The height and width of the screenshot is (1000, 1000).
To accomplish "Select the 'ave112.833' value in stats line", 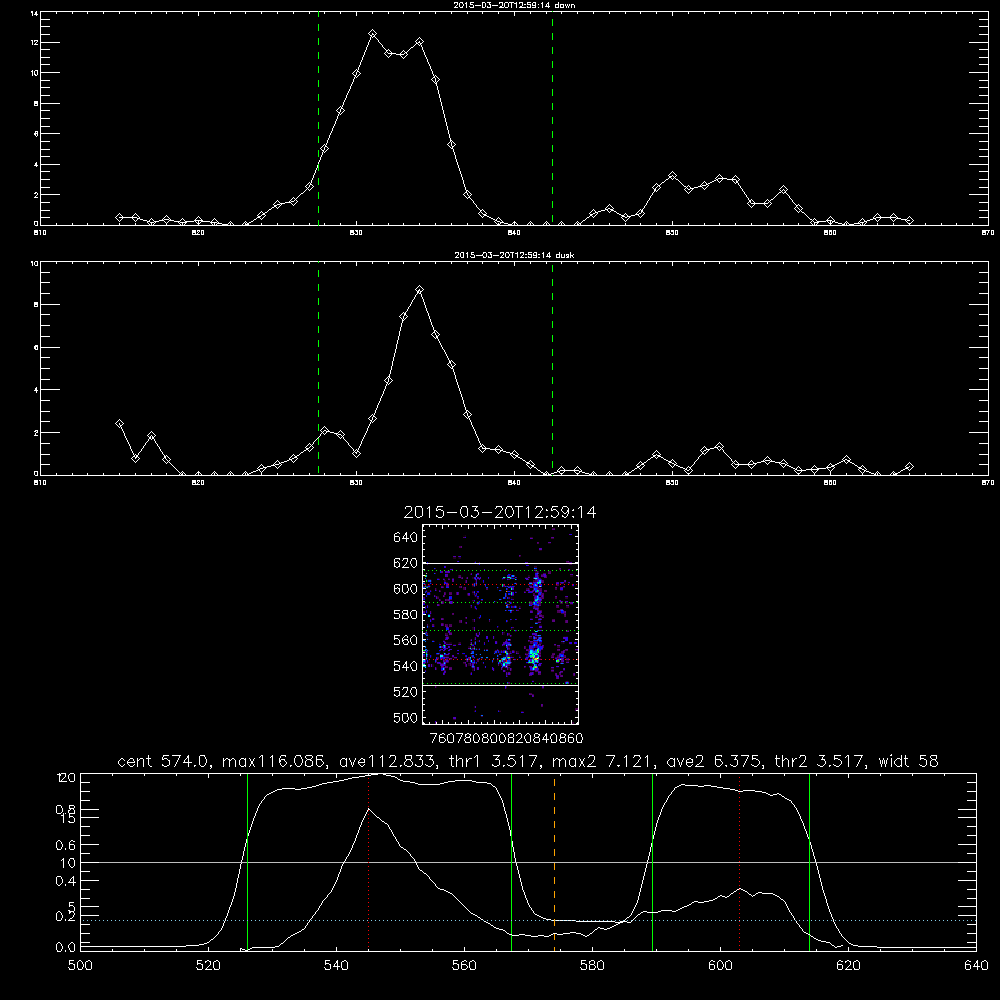I will click(x=390, y=761).
